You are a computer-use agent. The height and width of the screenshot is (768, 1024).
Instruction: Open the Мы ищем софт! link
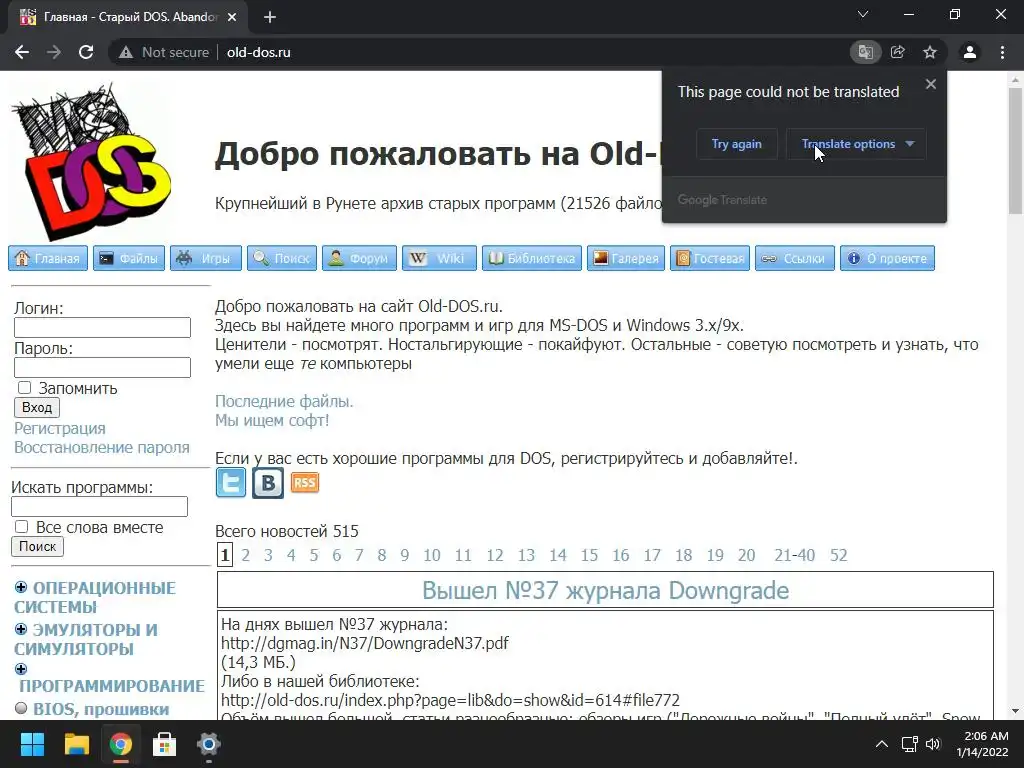(x=272, y=420)
